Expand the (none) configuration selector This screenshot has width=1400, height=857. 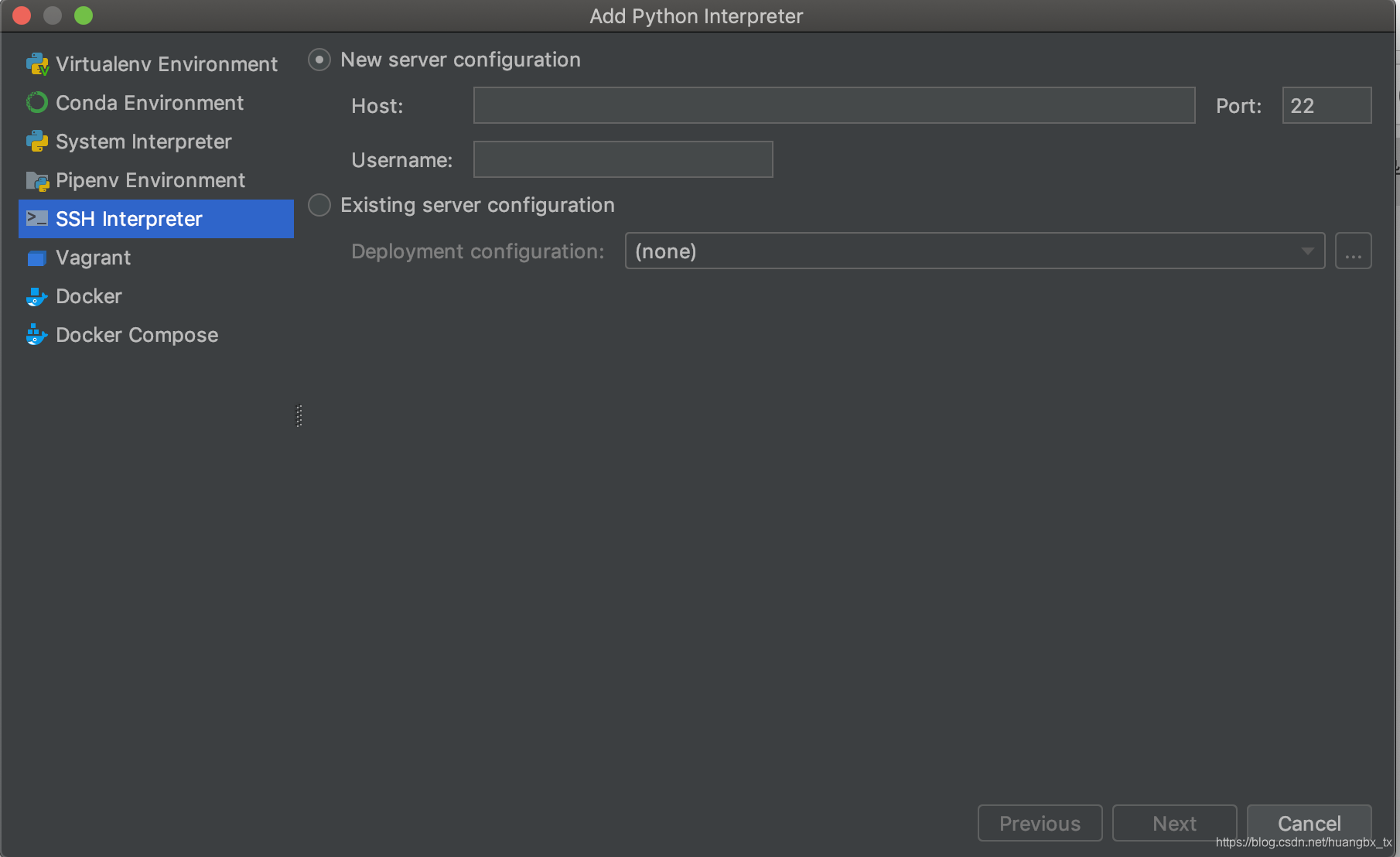tap(1307, 251)
